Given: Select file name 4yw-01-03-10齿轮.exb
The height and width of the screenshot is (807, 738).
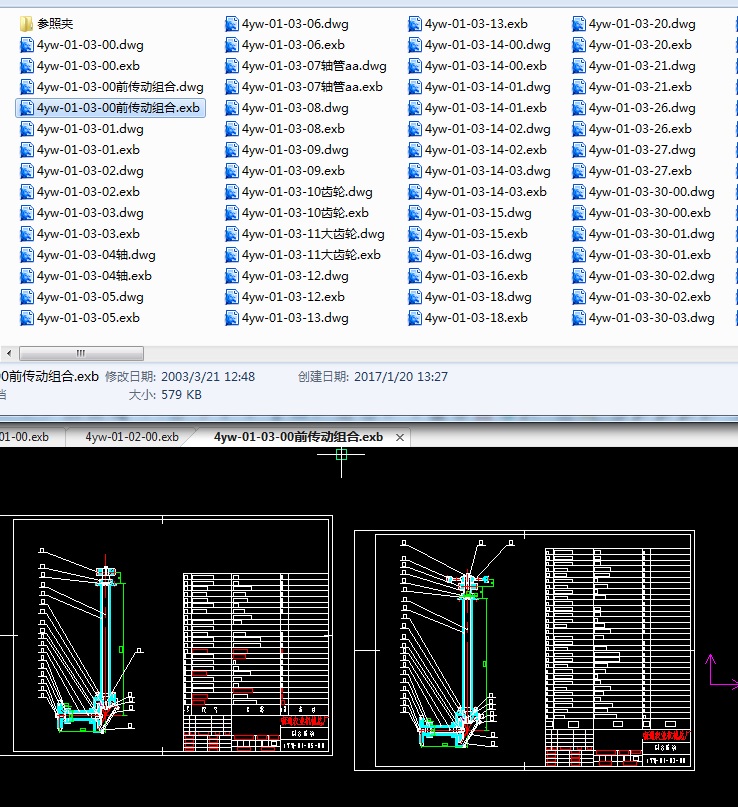Looking at the screenshot, I should [x=305, y=213].
